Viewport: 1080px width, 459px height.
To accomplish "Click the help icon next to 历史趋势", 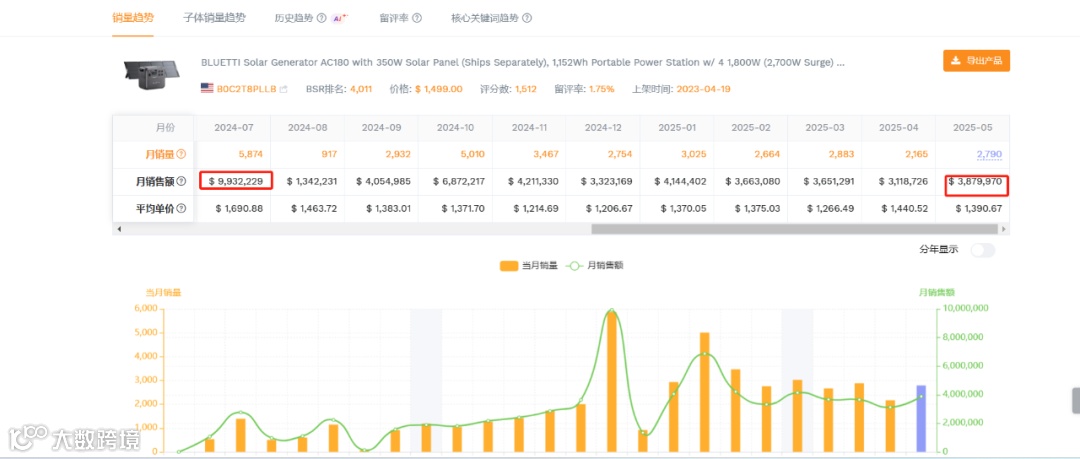I will 322,19.
